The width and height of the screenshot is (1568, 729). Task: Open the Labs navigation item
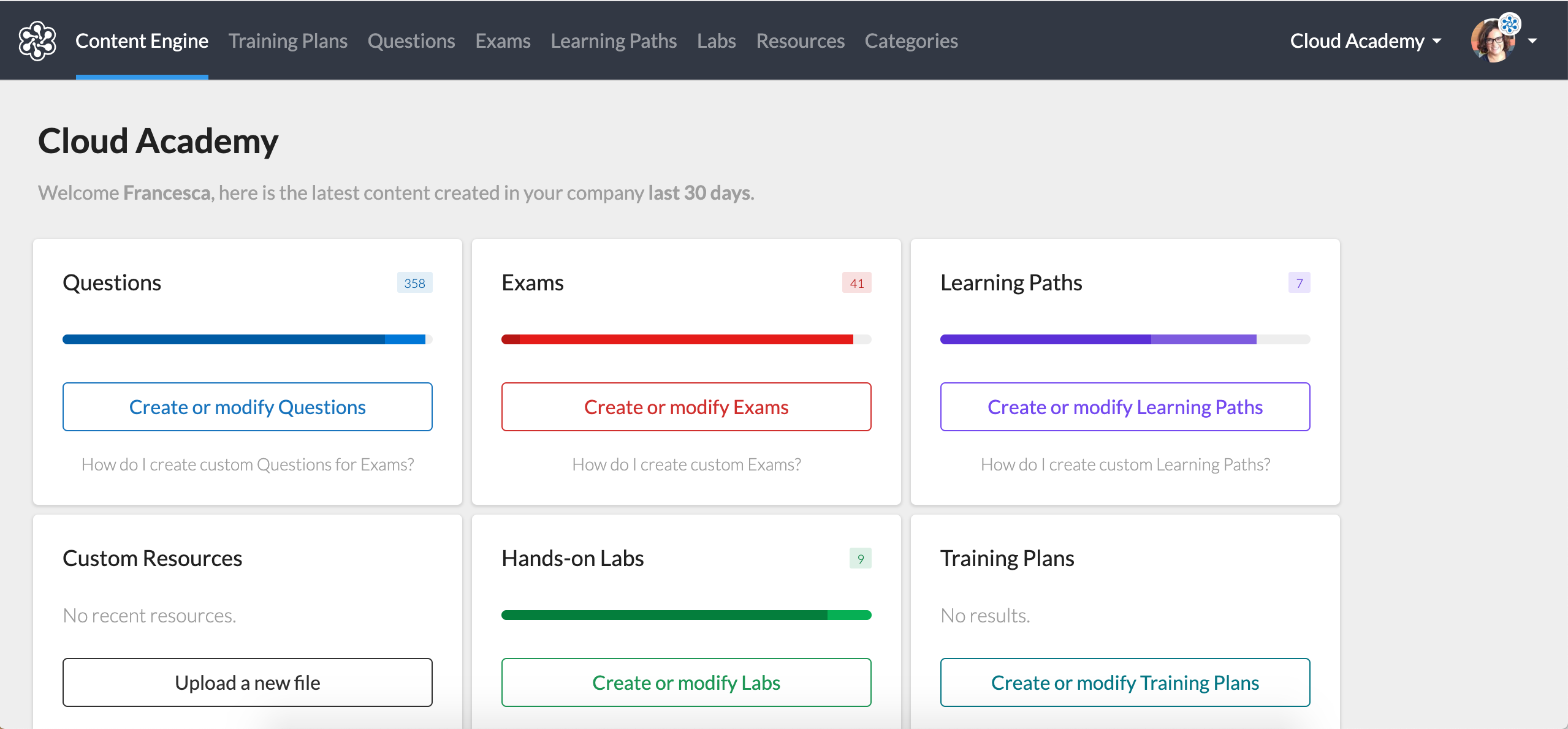click(x=716, y=41)
